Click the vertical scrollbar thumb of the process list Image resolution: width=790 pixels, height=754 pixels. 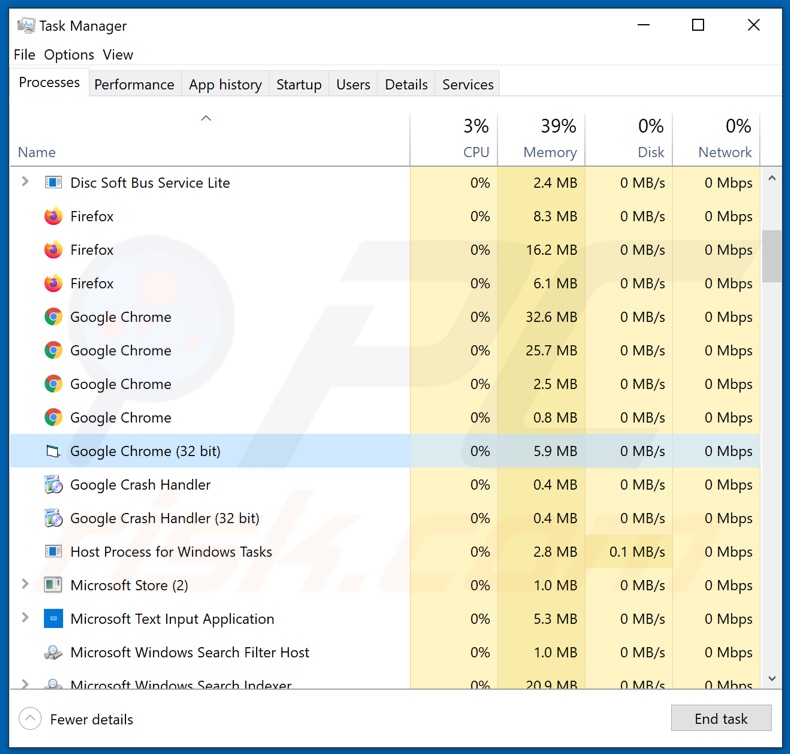(771, 256)
